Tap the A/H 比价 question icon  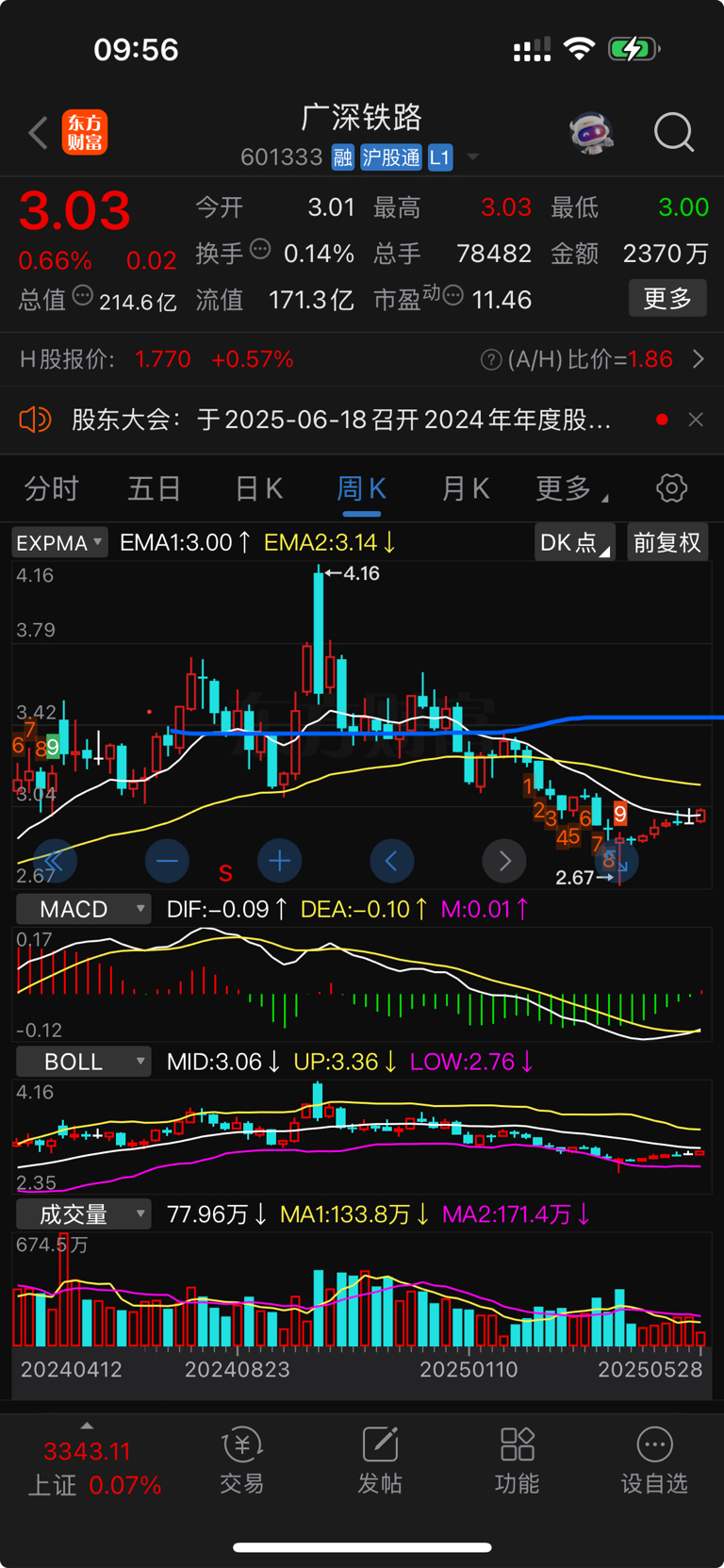490,359
